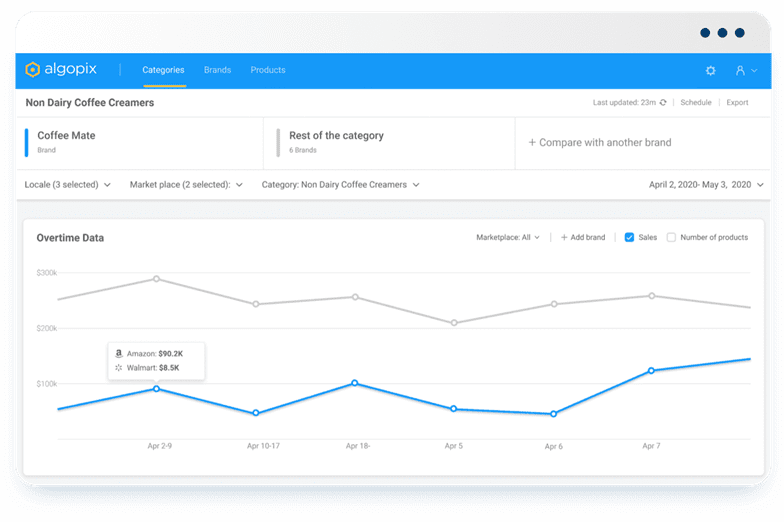Select the Rest of the category card
This screenshot has width=784, height=522.
[389, 143]
